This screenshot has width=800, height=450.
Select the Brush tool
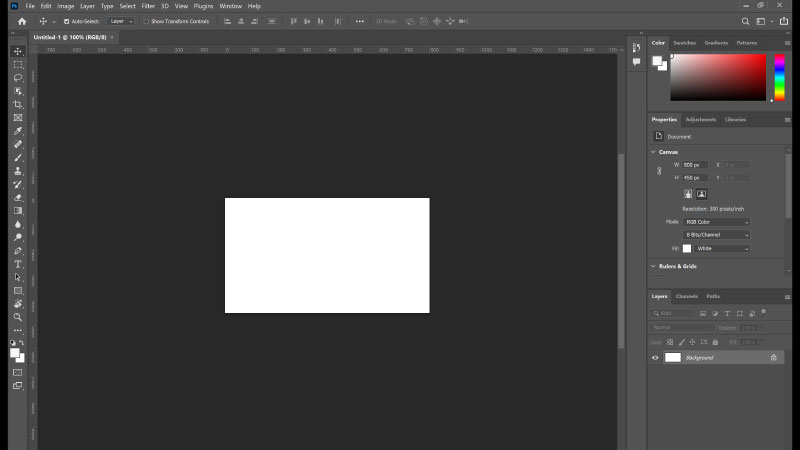click(x=18, y=158)
